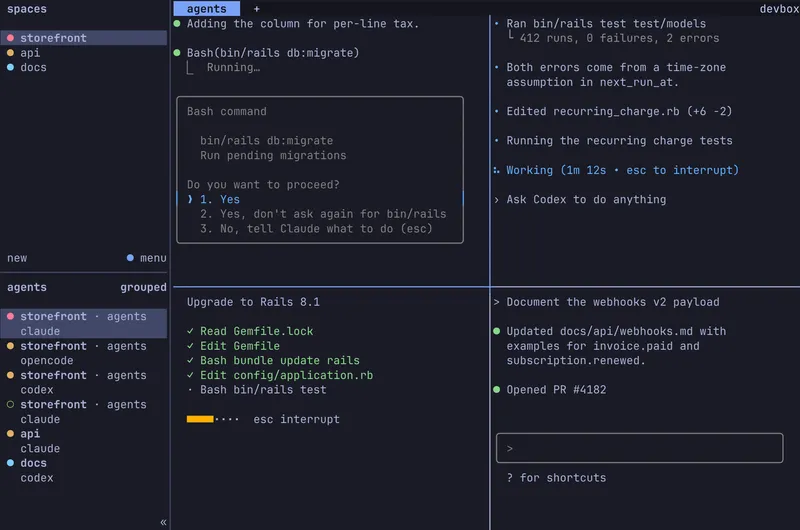
Task: Click 'Document the webhooks v2 payload' prompt
Action: (613, 302)
